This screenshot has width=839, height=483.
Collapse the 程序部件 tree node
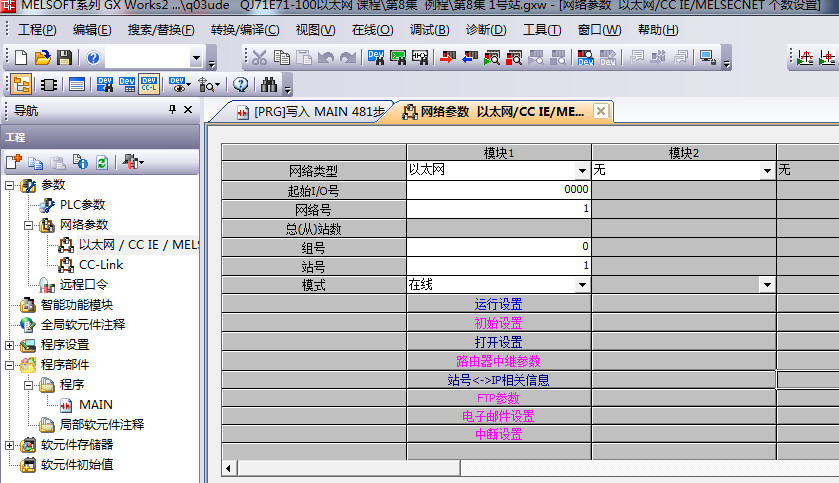click(x=10, y=365)
